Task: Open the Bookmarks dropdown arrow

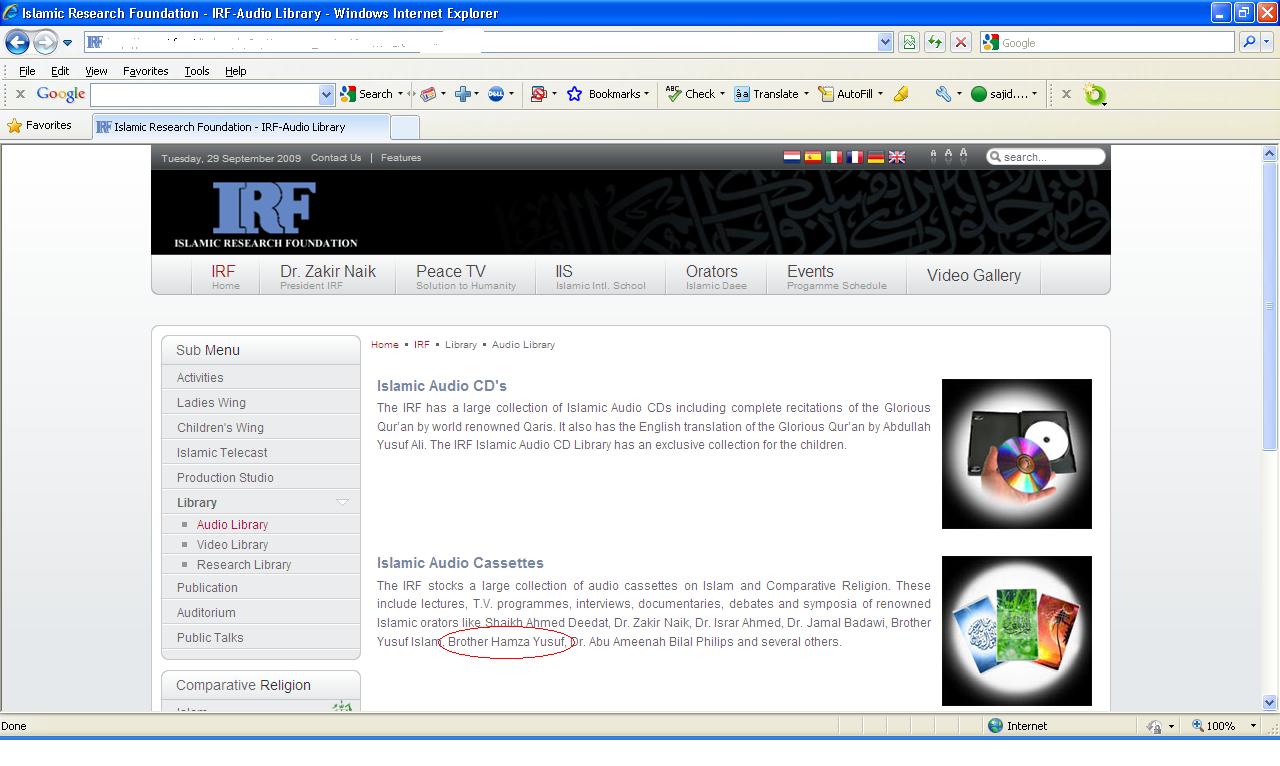Action: (646, 94)
